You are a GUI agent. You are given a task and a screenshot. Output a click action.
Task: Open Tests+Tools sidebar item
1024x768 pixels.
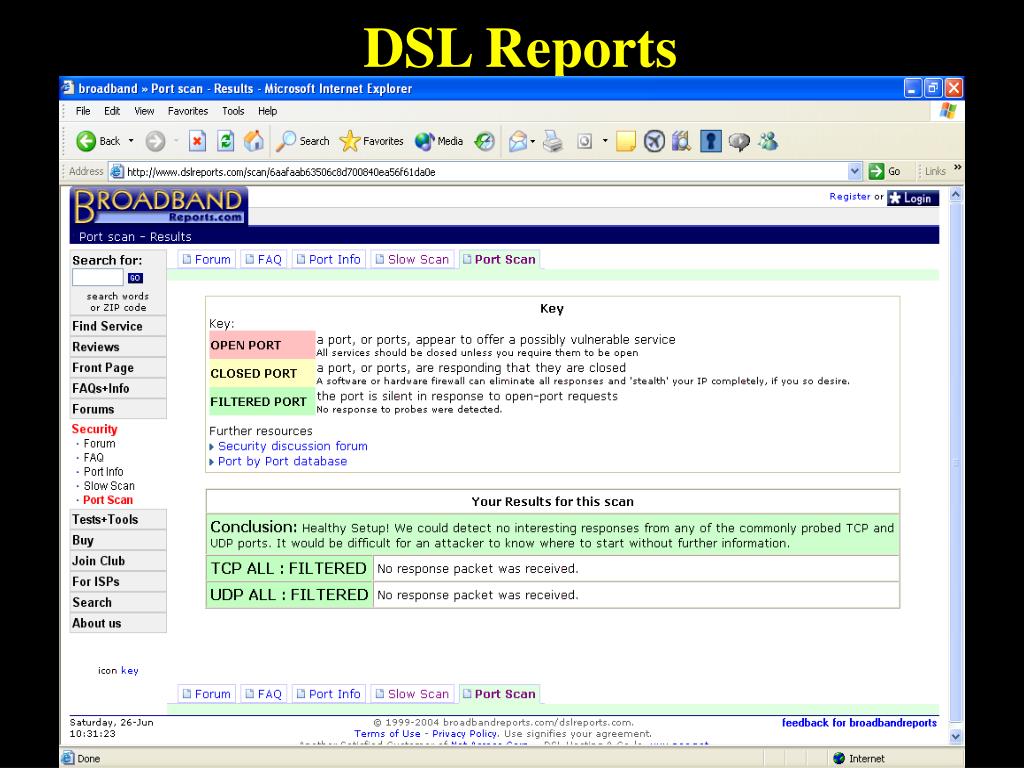coord(118,520)
